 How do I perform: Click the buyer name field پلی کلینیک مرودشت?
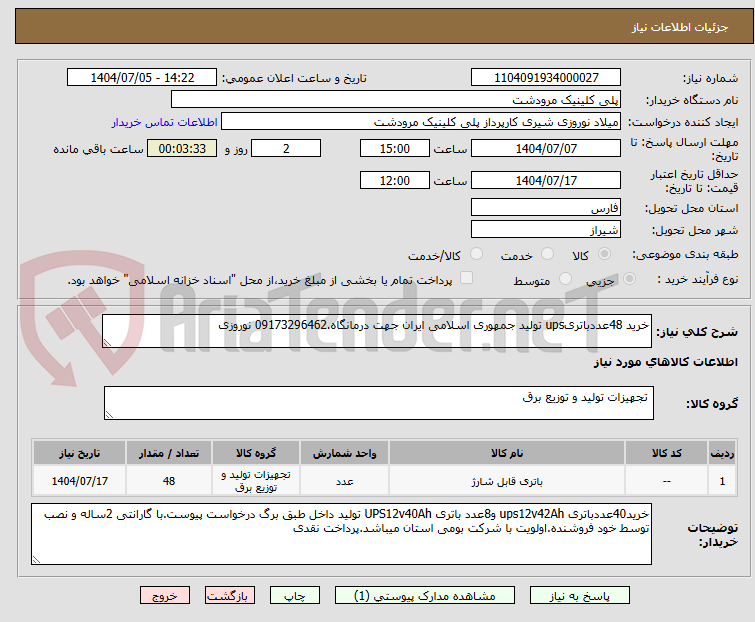396,100
